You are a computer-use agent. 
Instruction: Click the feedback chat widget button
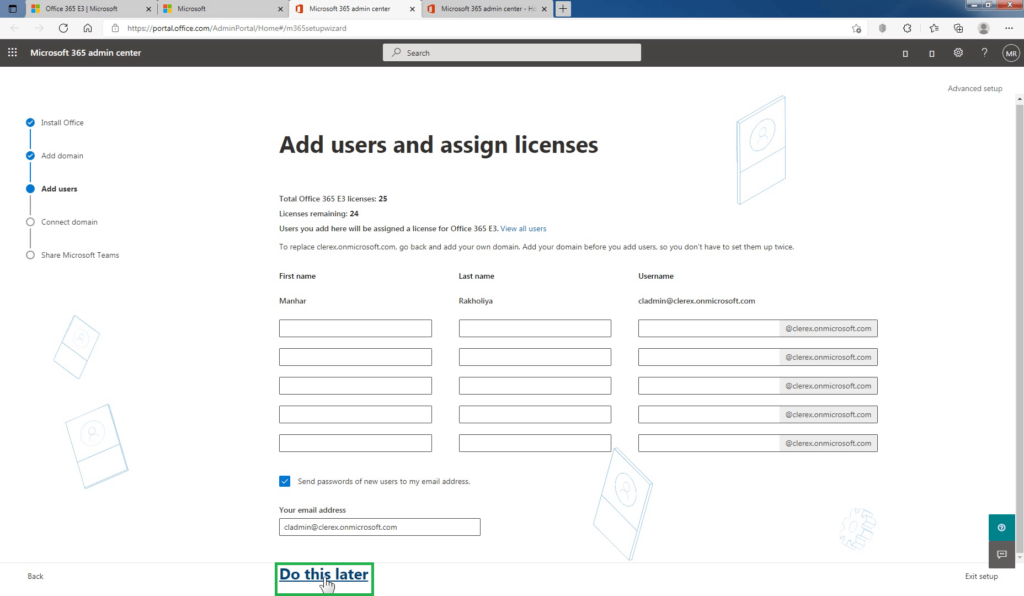(x=1001, y=554)
